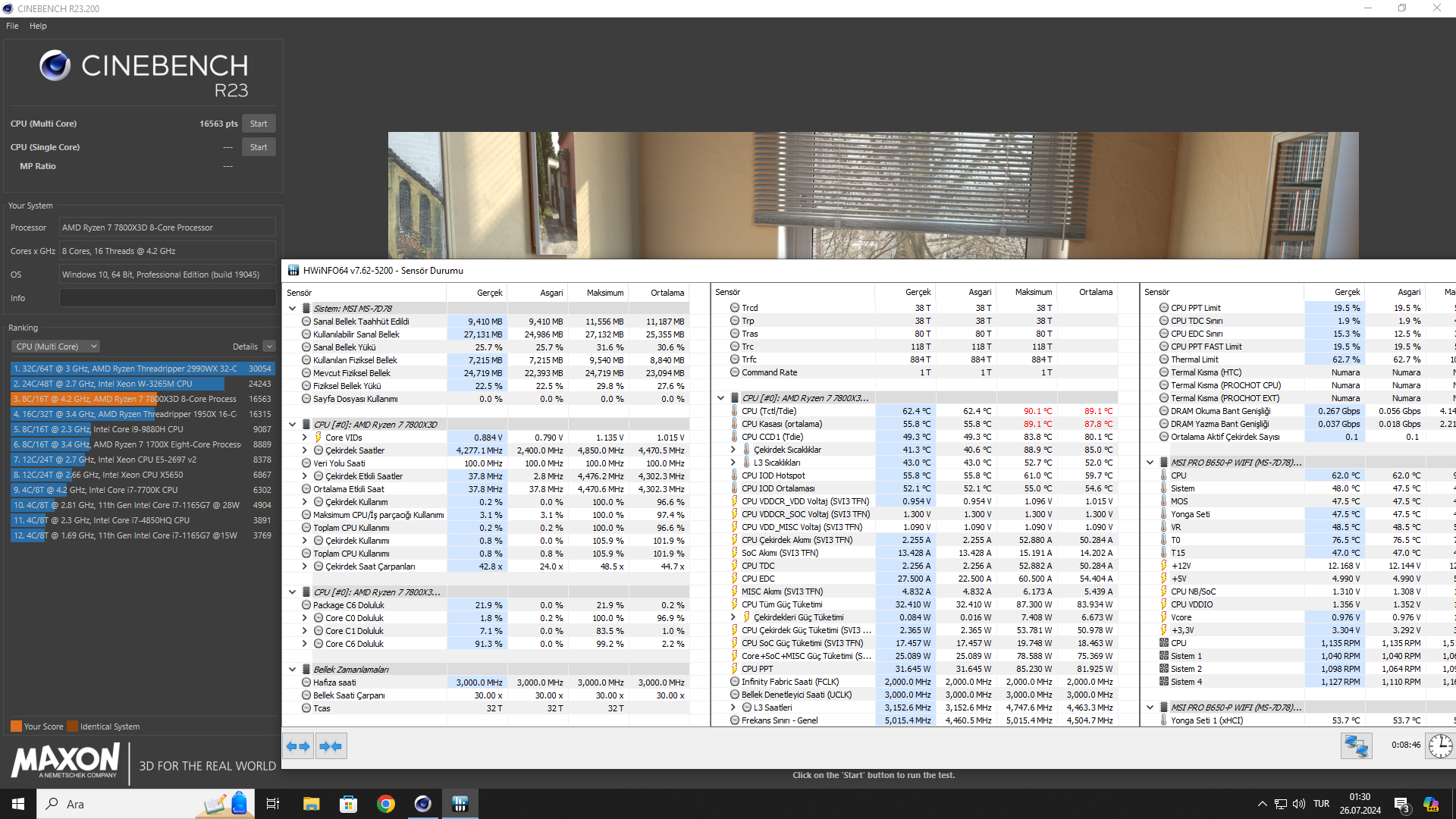Open HWiNFO from the taskbar
Viewport: 1456px width, 819px height.
[460, 804]
